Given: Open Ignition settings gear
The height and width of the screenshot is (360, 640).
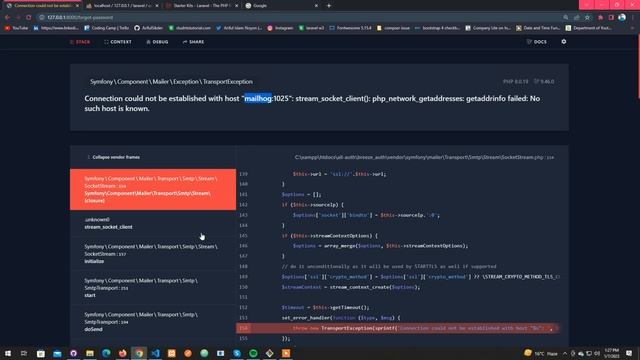Looking at the screenshot, I should coord(564,42).
